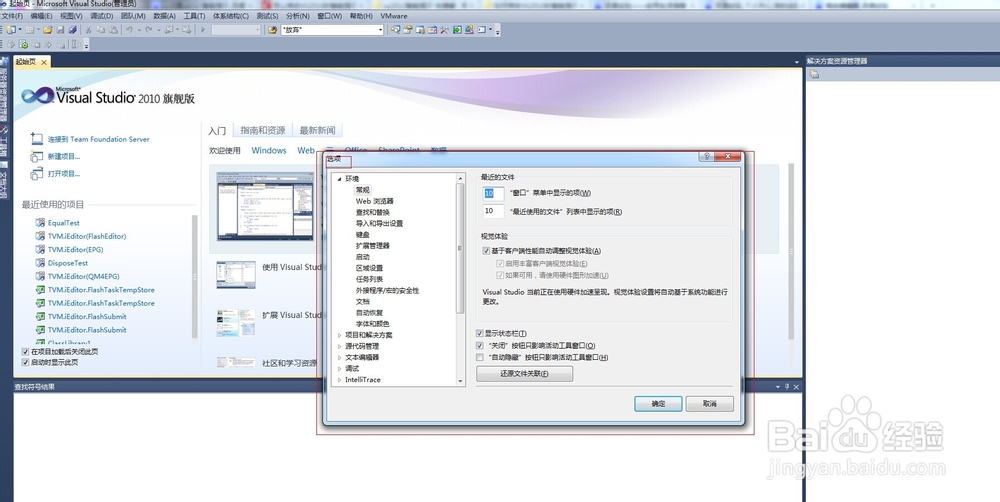1000x502 pixels.
Task: Click the 还原文件关联(E) button
Action: click(x=524, y=374)
